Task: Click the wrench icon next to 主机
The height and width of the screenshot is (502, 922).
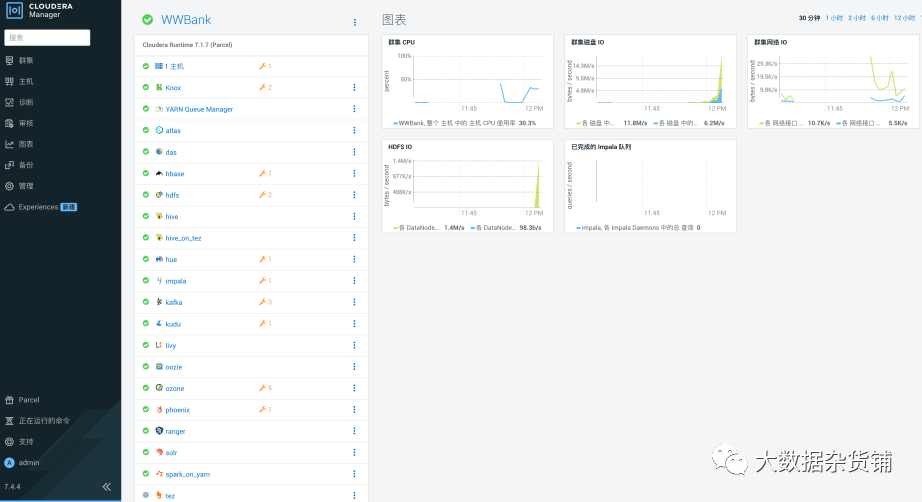Action: click(262, 66)
